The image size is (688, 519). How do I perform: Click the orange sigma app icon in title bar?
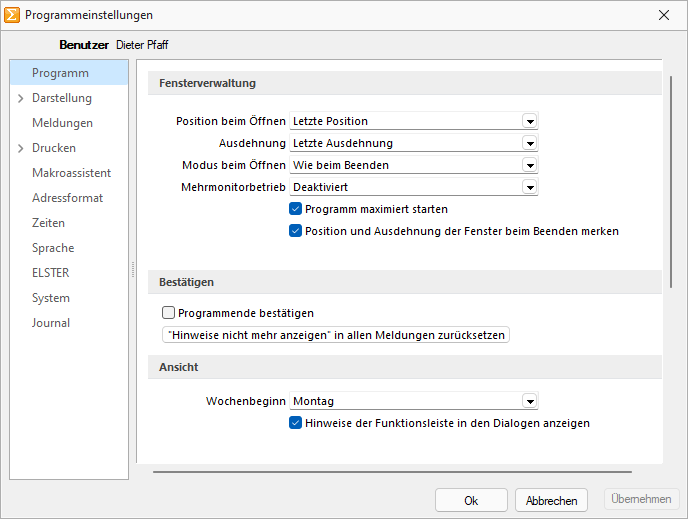click(11, 15)
